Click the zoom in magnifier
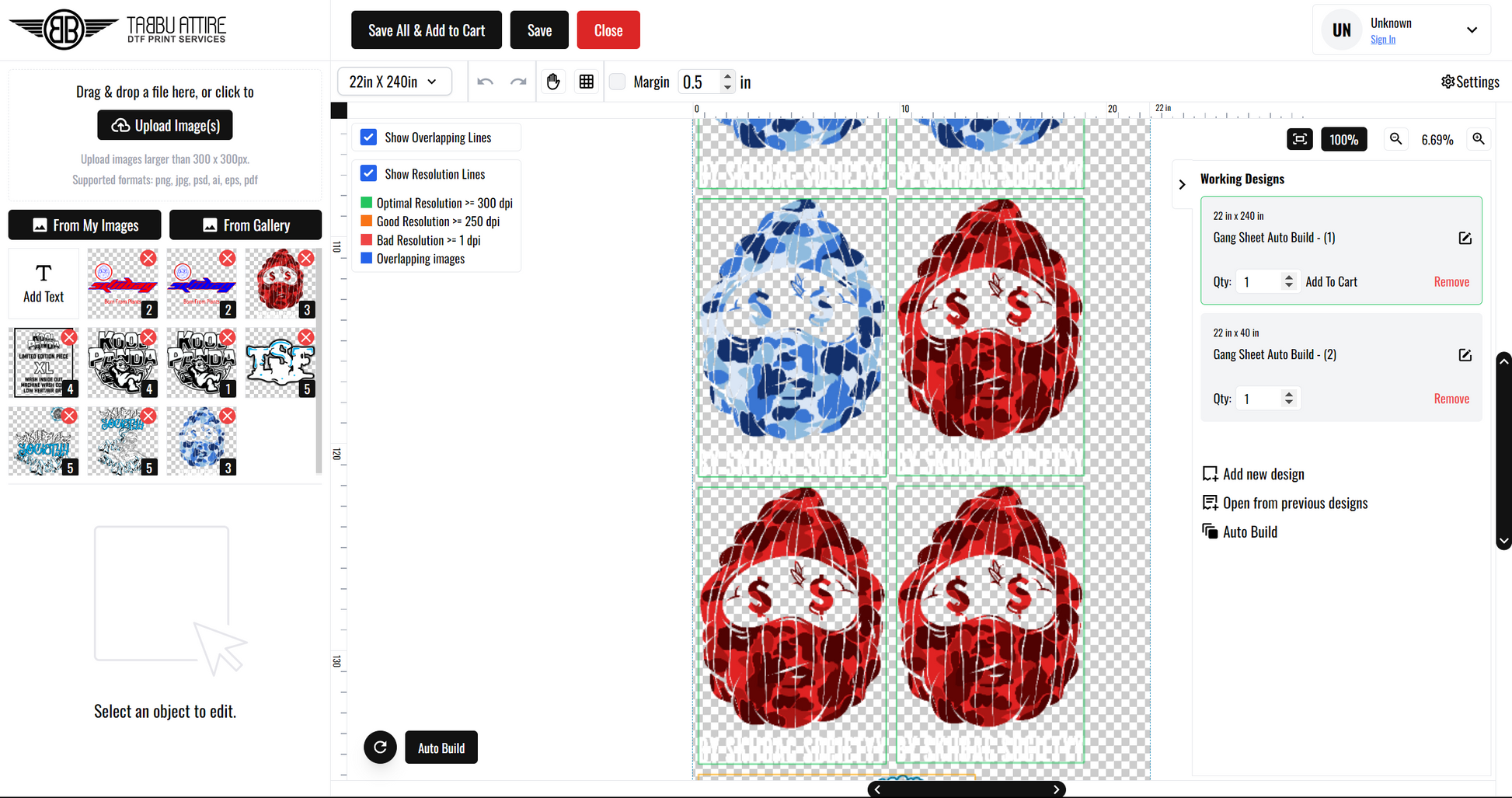The image size is (1512, 798). 1479,139
